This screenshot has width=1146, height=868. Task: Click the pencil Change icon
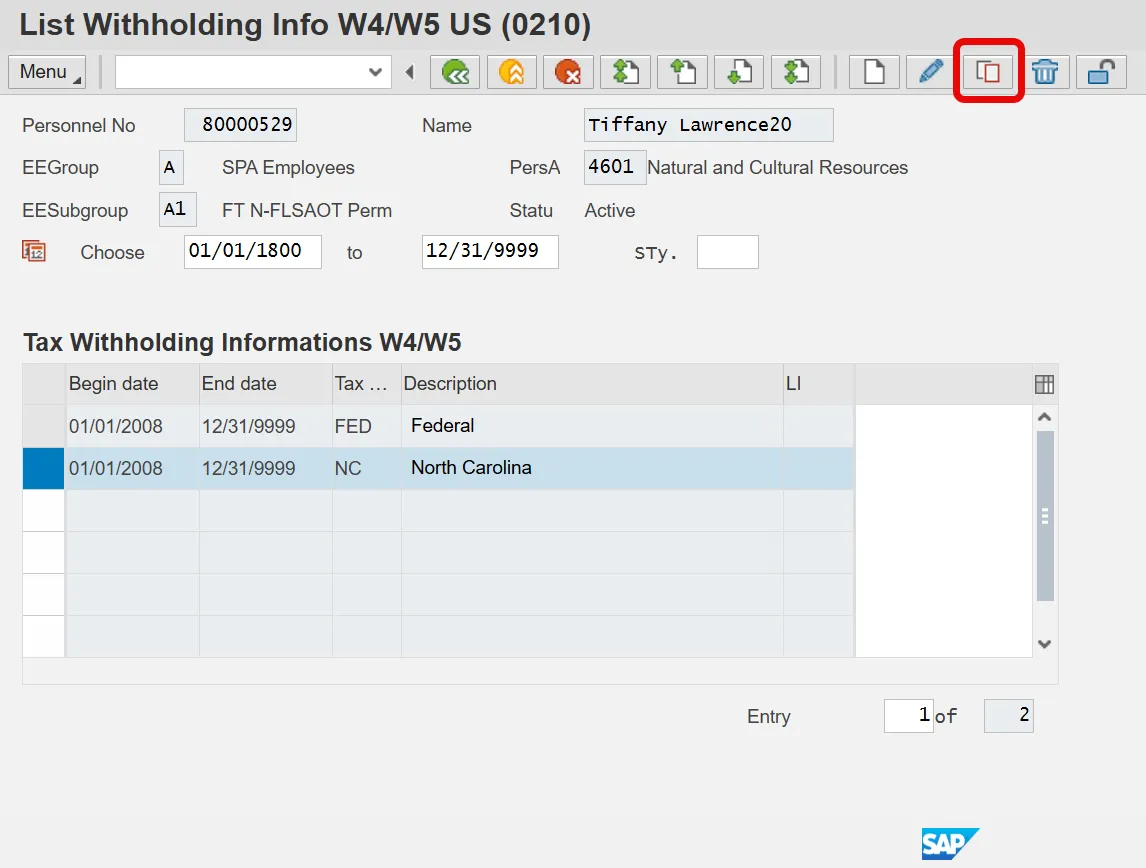931,72
